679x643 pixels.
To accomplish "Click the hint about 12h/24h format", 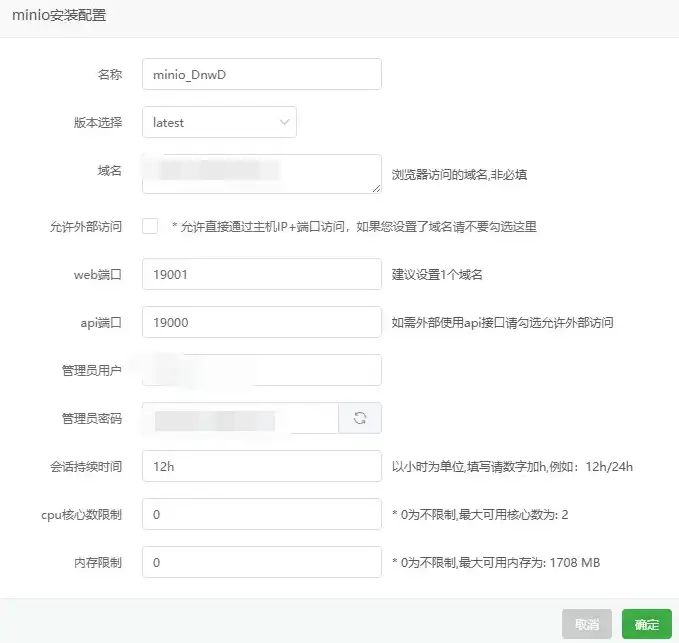I will 512,467.
